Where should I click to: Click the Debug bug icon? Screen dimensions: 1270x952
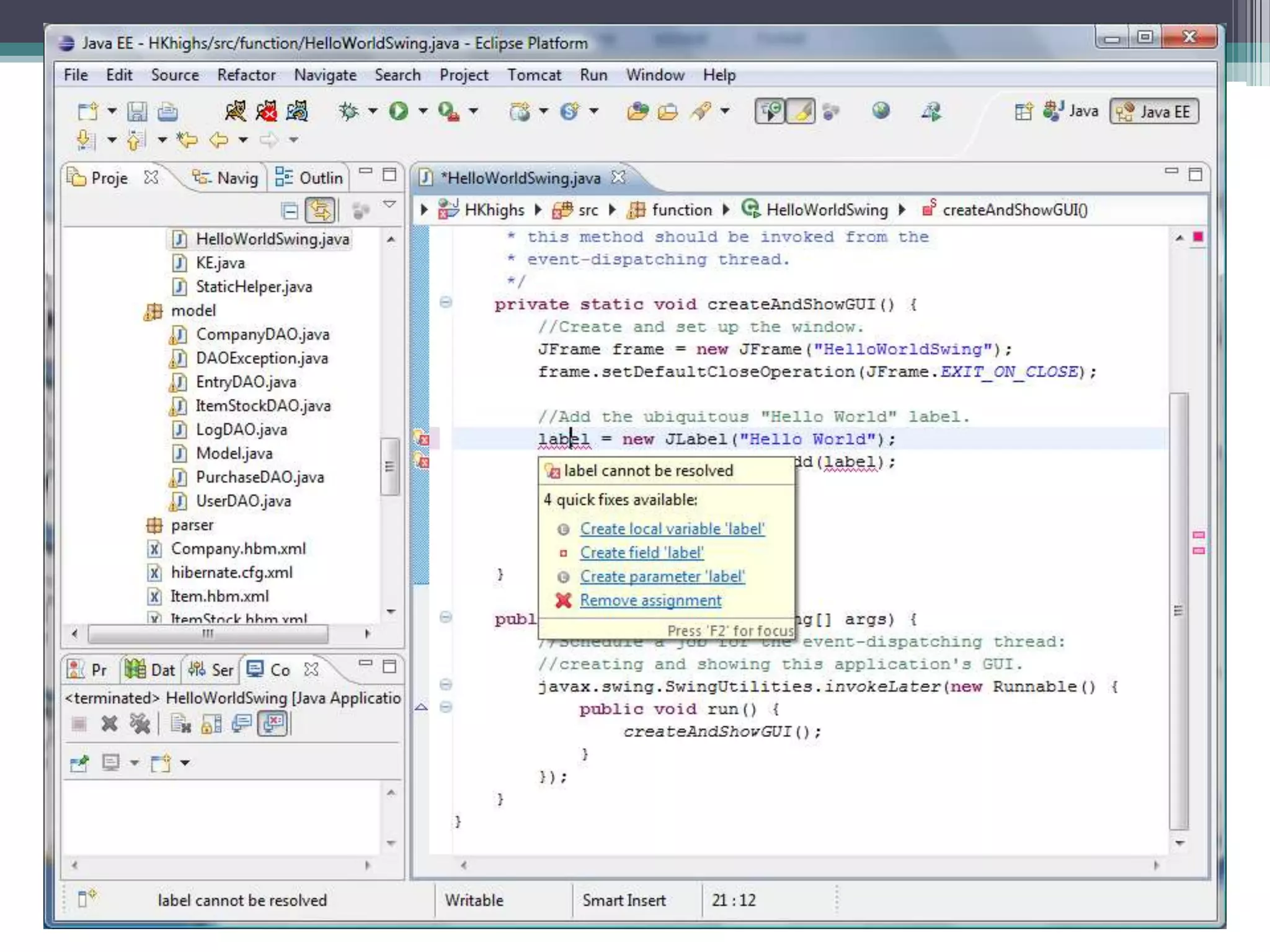click(x=349, y=112)
